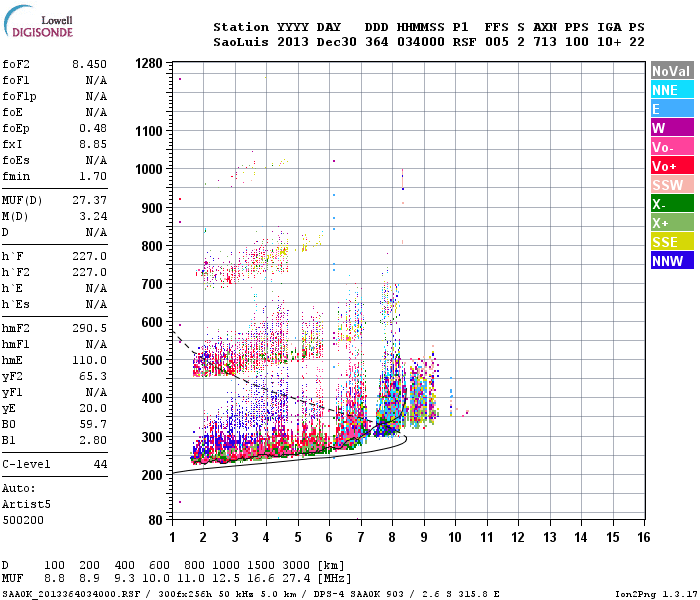This screenshot has width=700, height=600.
Task: Select the NNE cyan legend swatch
Action: tap(672, 90)
